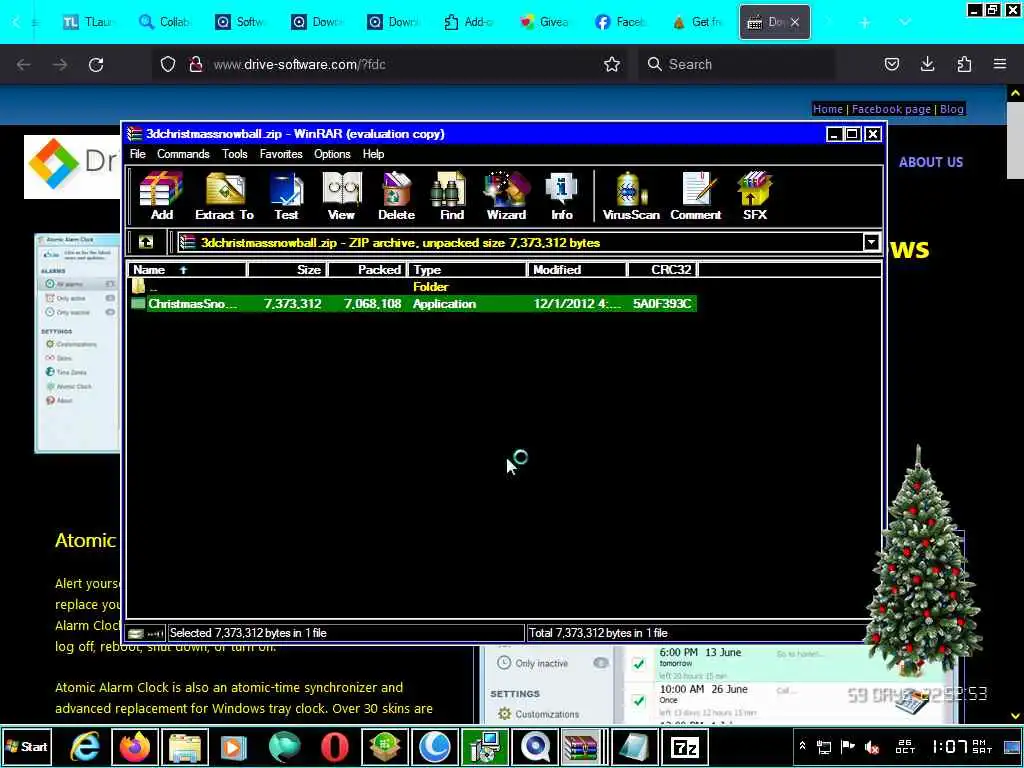Open Internet Explorer from the taskbar
1024x768 pixels.
[86, 746]
